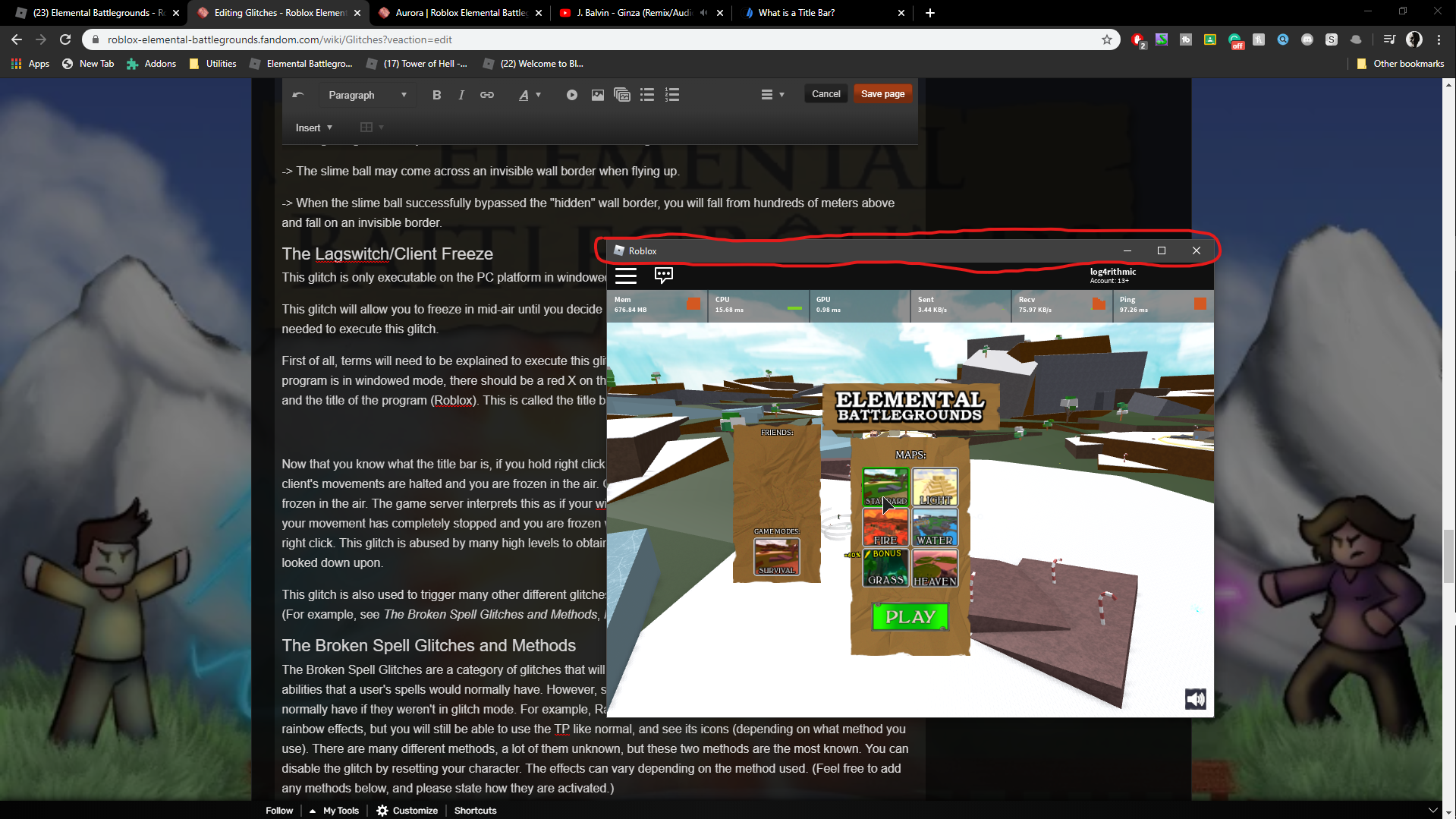The width and height of the screenshot is (1456, 819).
Task: Choose the Light map thumbnail
Action: point(935,487)
